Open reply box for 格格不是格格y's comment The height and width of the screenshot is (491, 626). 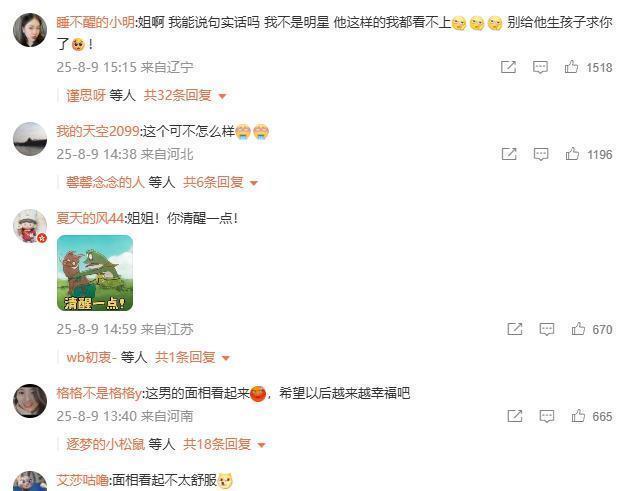(x=547, y=416)
